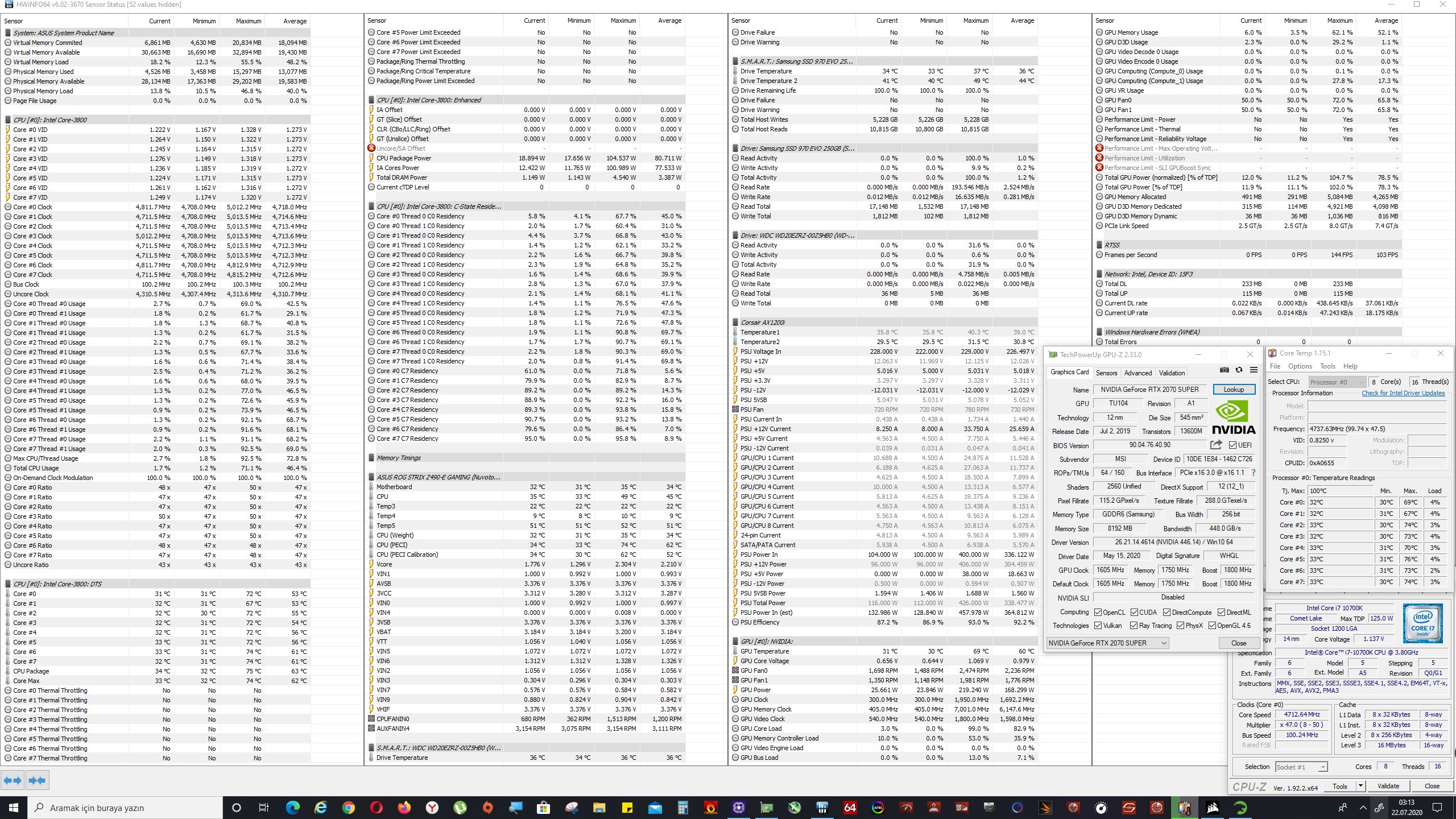This screenshot has width=1456, height=819.
Task: Switch to the Validation tab in GPU-Z
Action: point(1172,373)
